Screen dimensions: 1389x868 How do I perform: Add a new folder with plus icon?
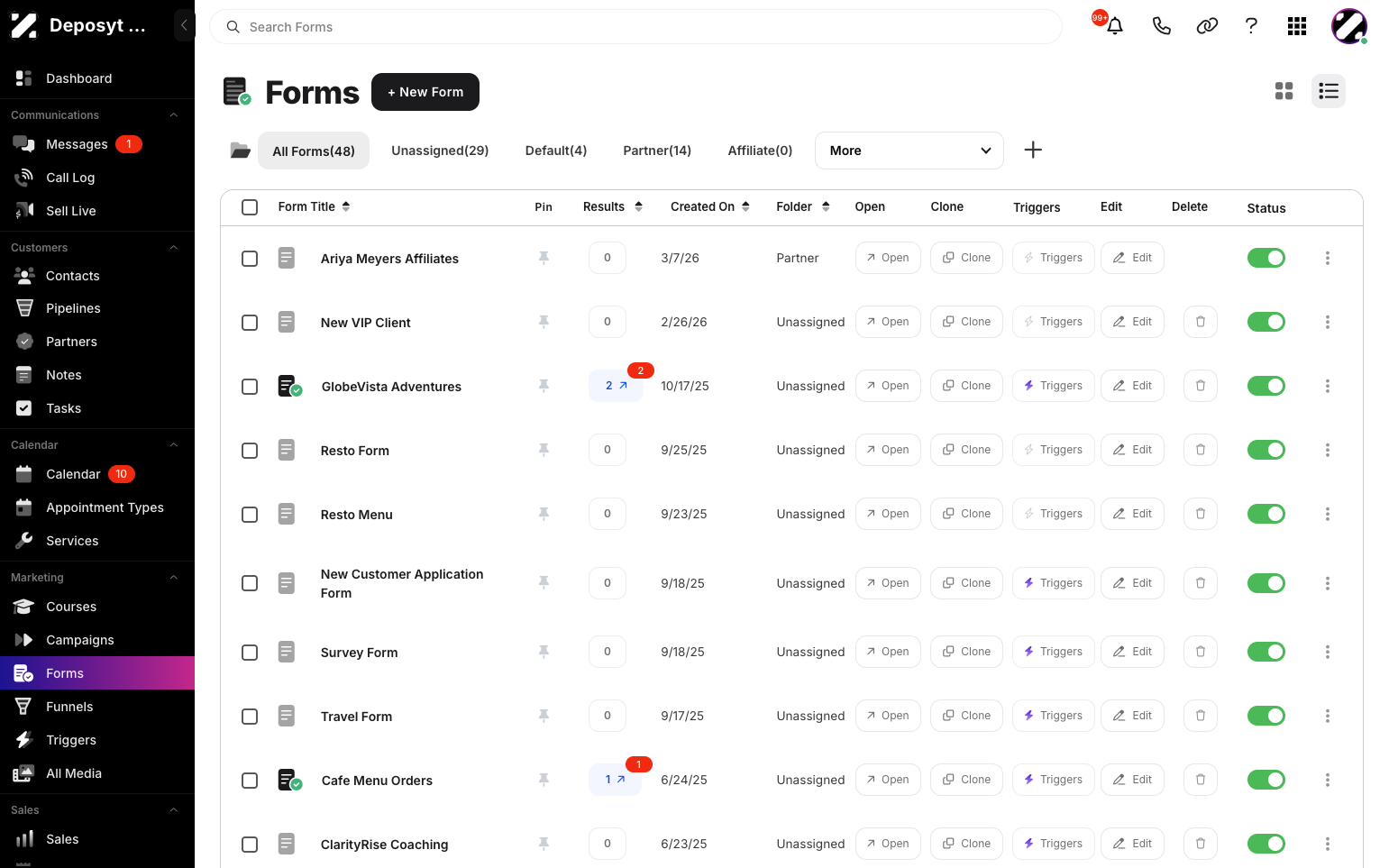pyautogui.click(x=1033, y=151)
